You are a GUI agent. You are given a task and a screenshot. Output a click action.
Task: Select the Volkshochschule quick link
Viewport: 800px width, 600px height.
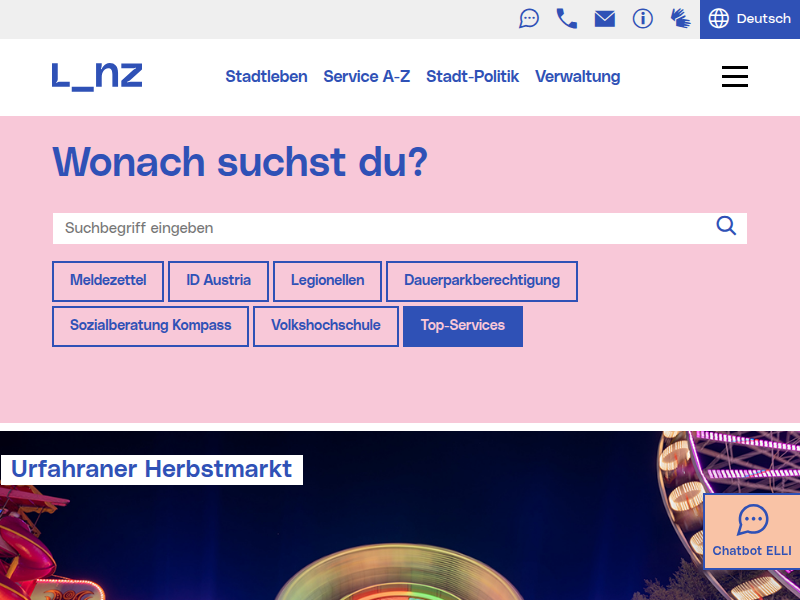tap(326, 326)
